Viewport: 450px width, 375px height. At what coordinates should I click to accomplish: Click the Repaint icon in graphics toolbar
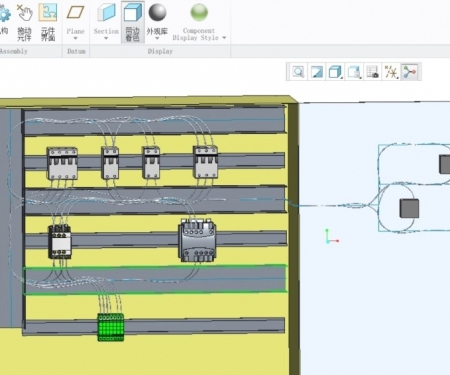(317, 72)
